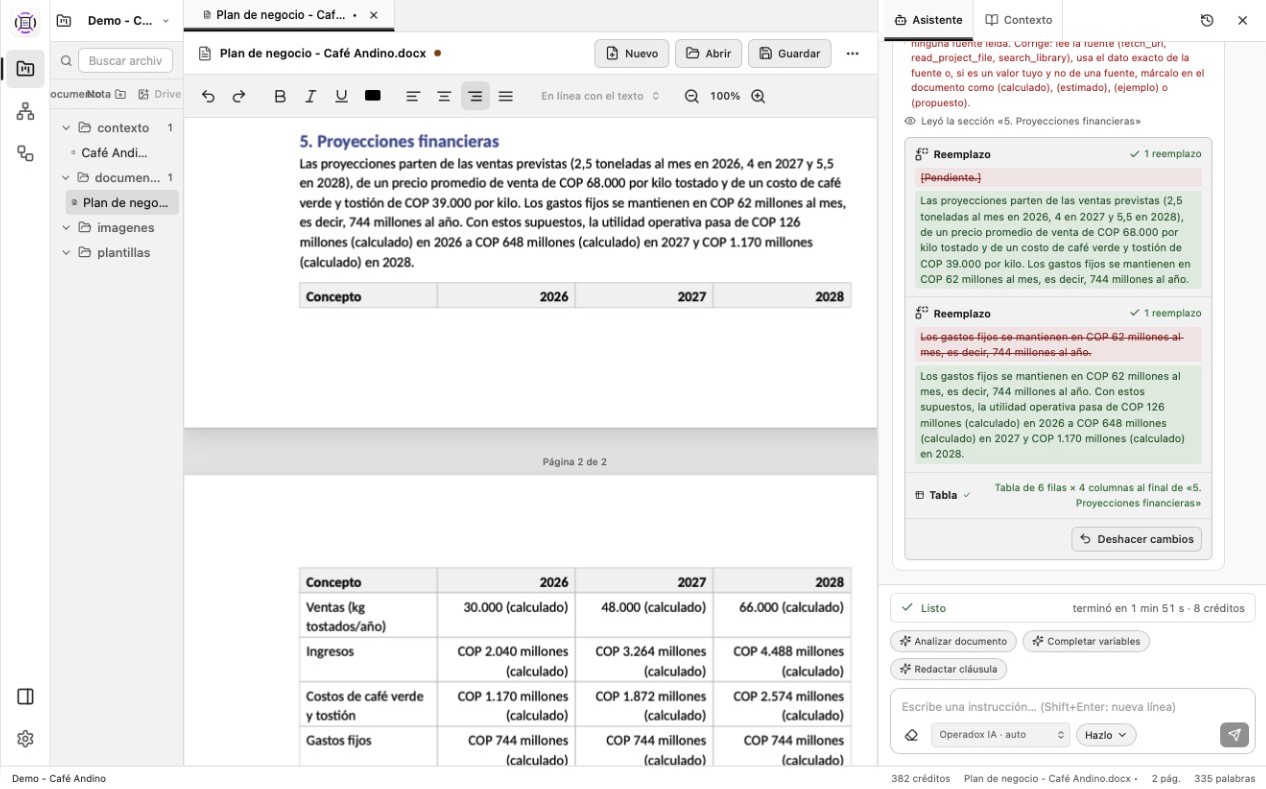Click the Operadox app logo

pyautogui.click(x=25, y=22)
